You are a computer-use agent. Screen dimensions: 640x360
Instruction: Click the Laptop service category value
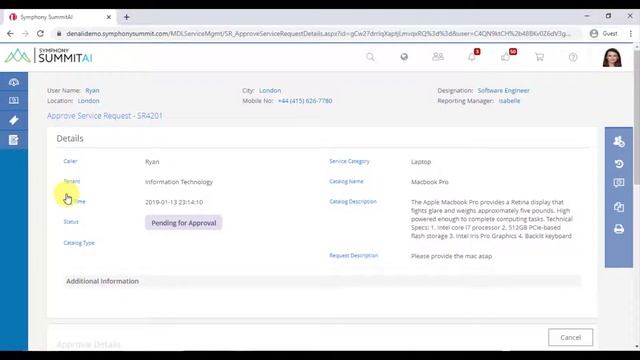(421, 162)
